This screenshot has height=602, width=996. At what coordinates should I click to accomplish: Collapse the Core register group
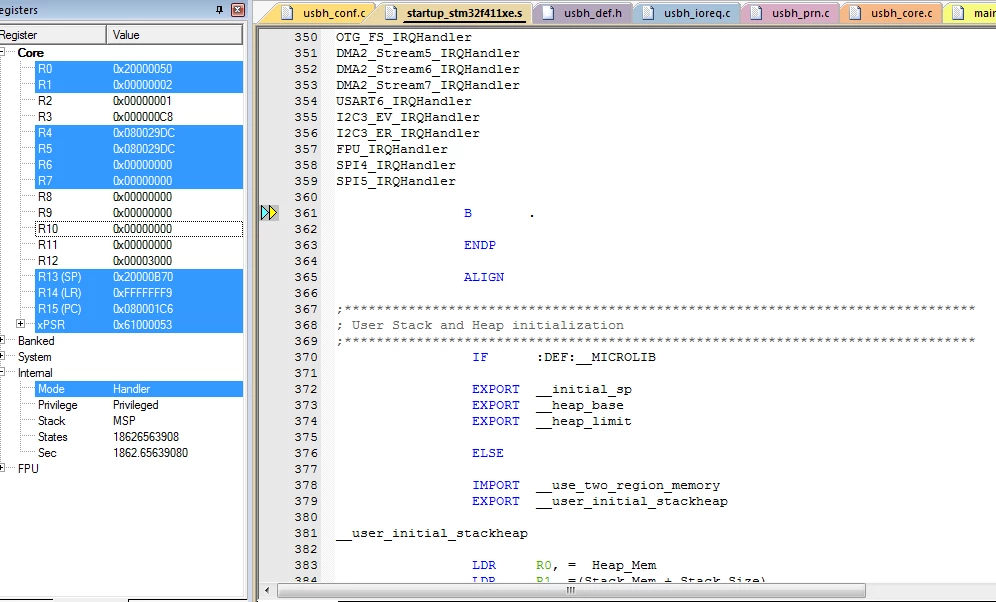point(2,53)
